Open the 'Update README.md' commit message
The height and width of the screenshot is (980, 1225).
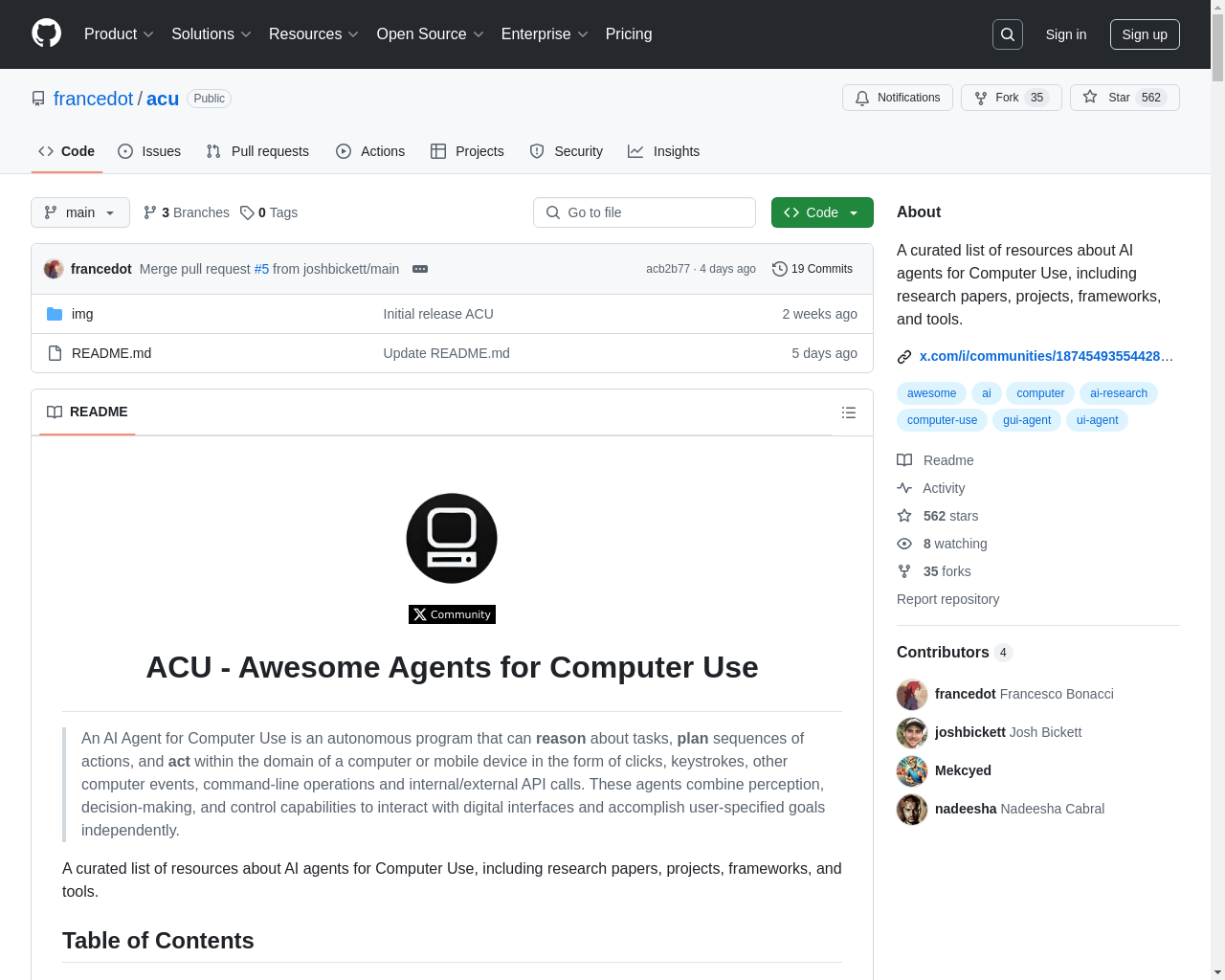click(447, 353)
